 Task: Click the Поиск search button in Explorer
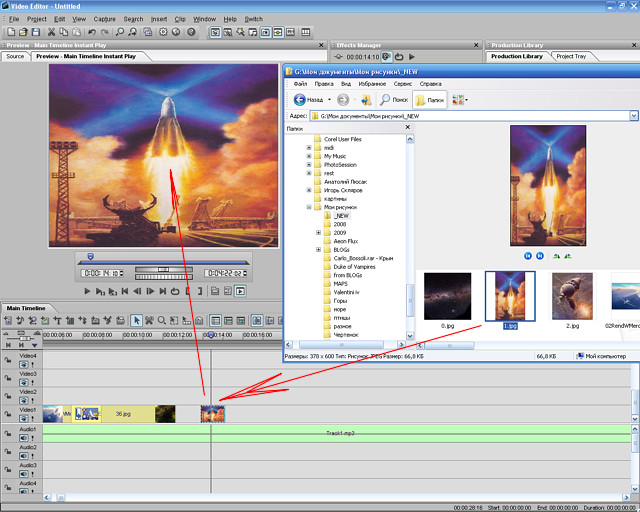click(x=394, y=100)
